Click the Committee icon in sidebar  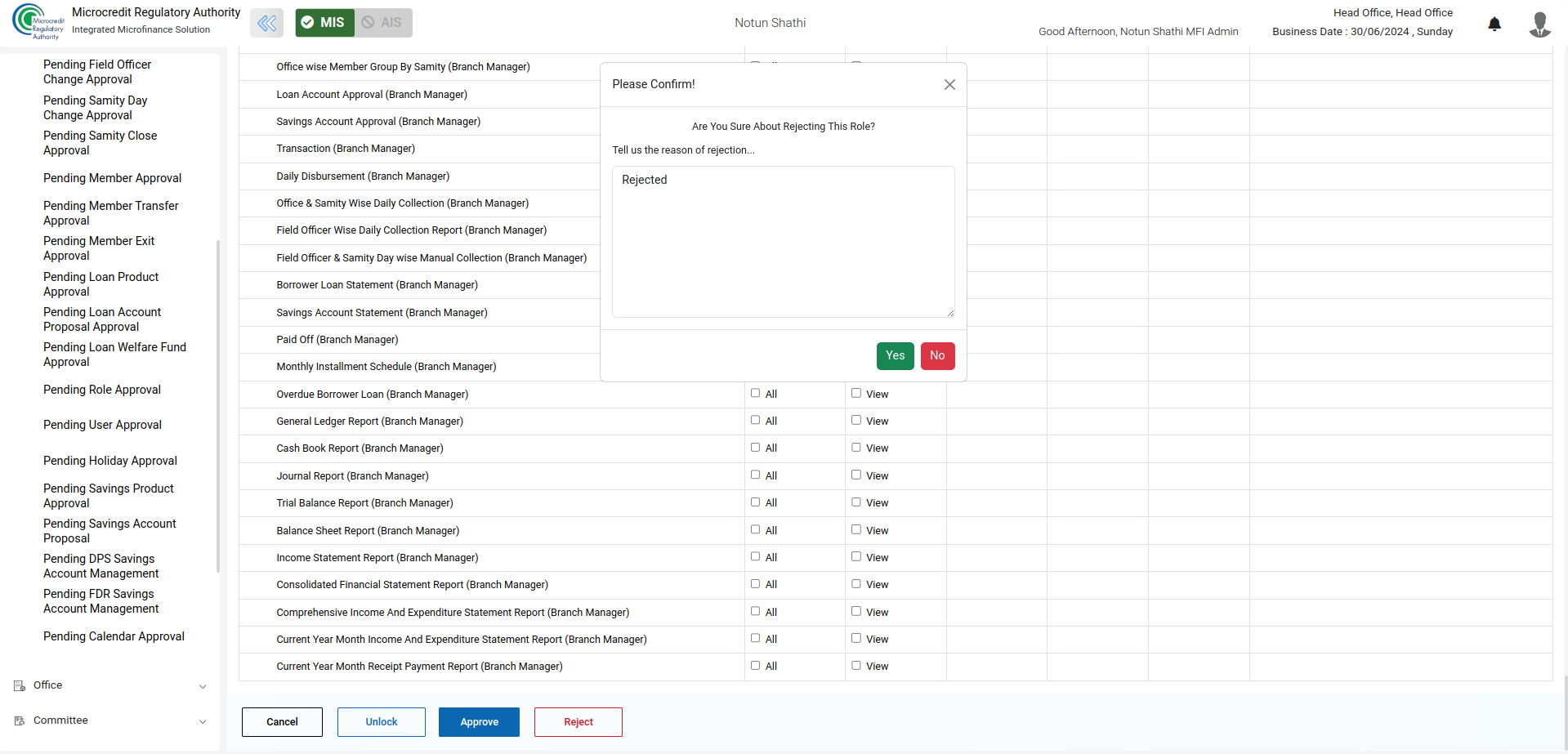point(20,721)
